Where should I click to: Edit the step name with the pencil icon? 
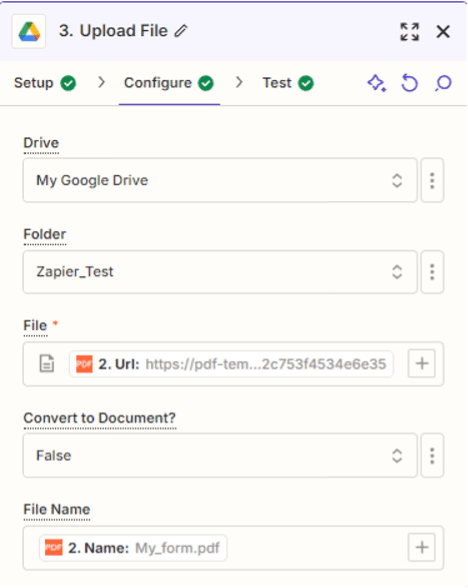coord(181,31)
